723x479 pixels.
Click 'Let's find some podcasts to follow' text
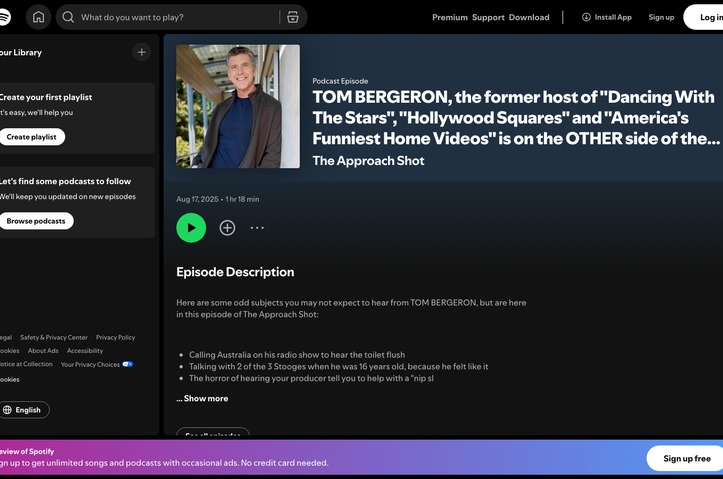[65, 181]
